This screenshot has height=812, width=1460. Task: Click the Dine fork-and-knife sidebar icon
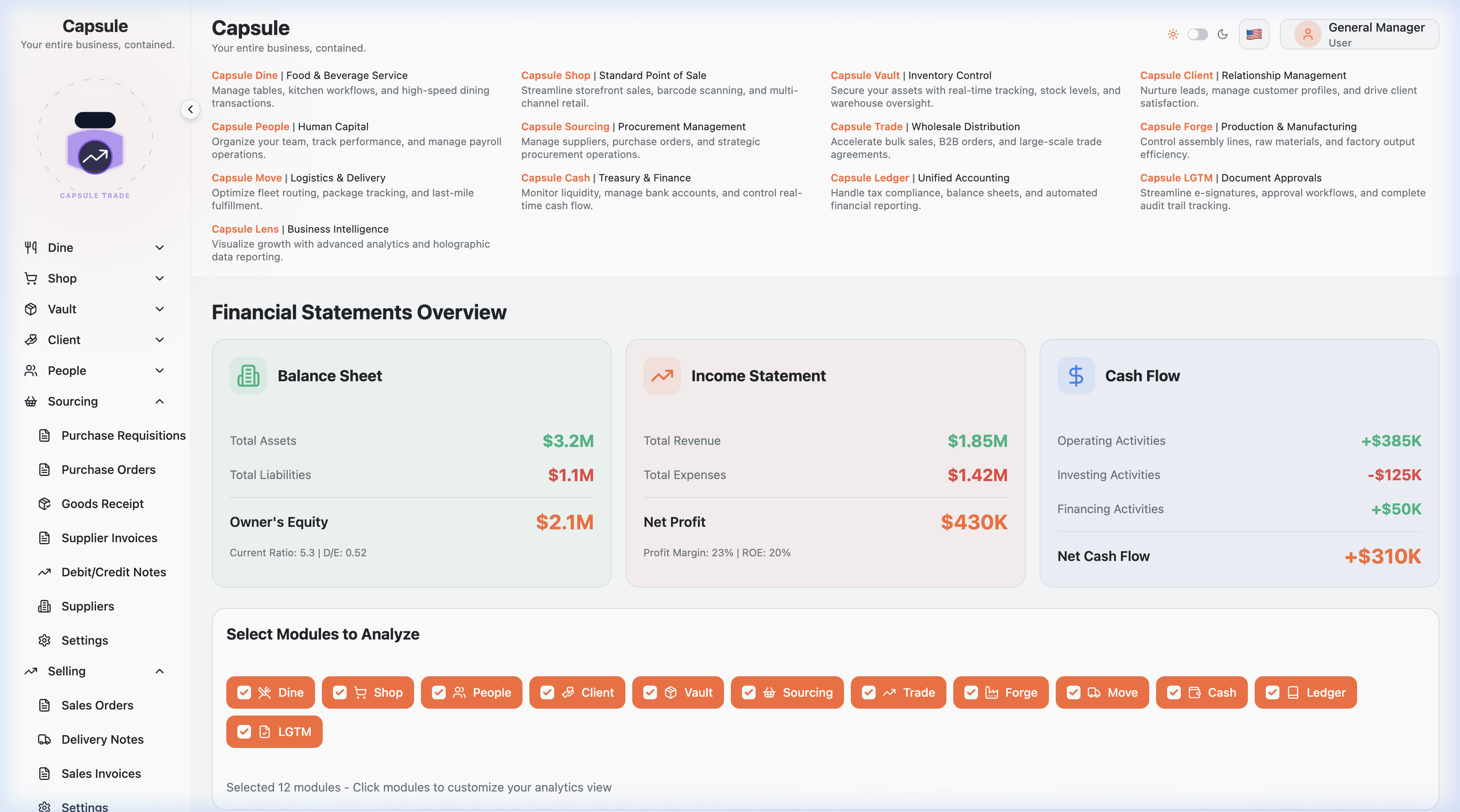31,248
